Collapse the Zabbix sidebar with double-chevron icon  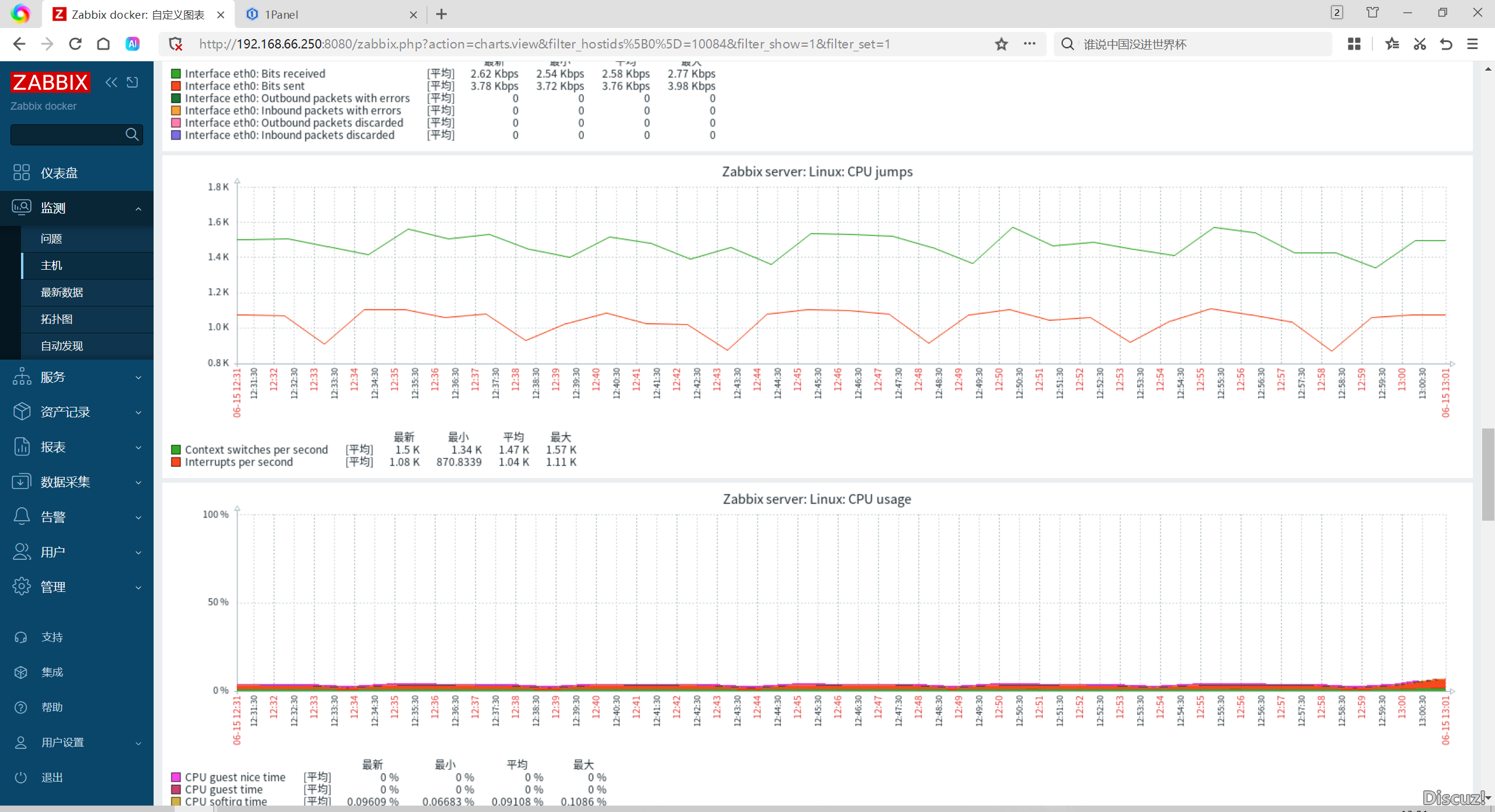(111, 82)
